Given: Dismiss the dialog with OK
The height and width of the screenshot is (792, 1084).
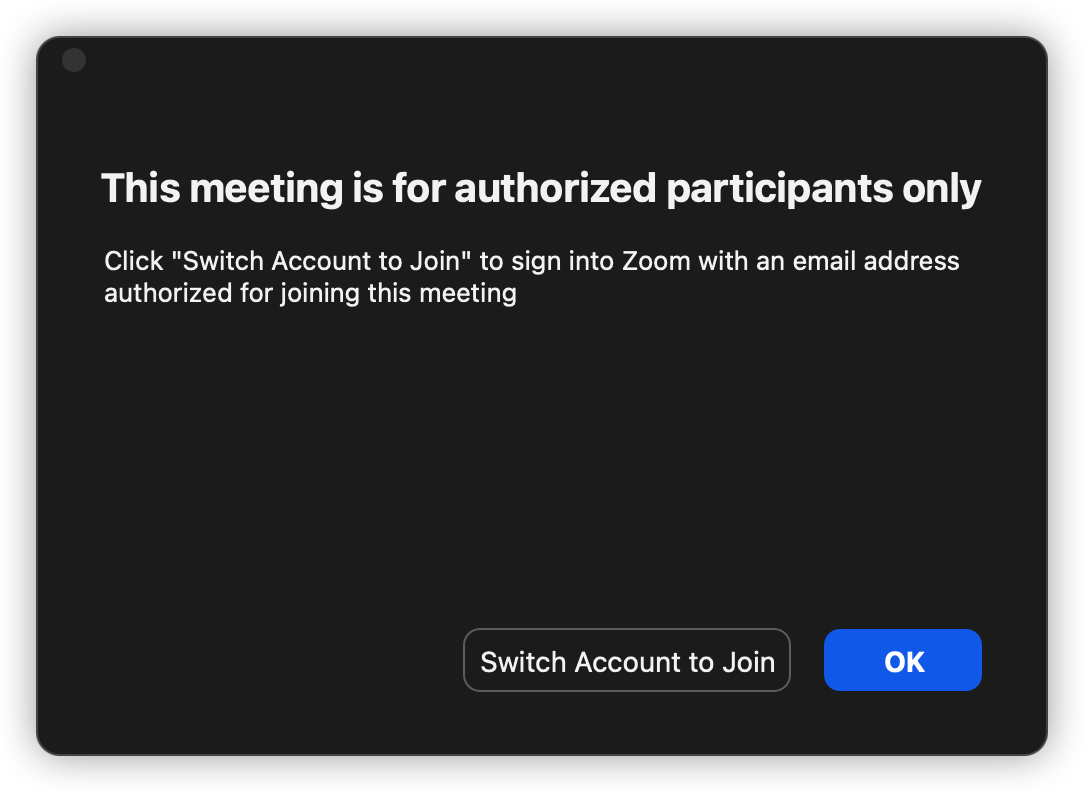Looking at the screenshot, I should (x=902, y=660).
